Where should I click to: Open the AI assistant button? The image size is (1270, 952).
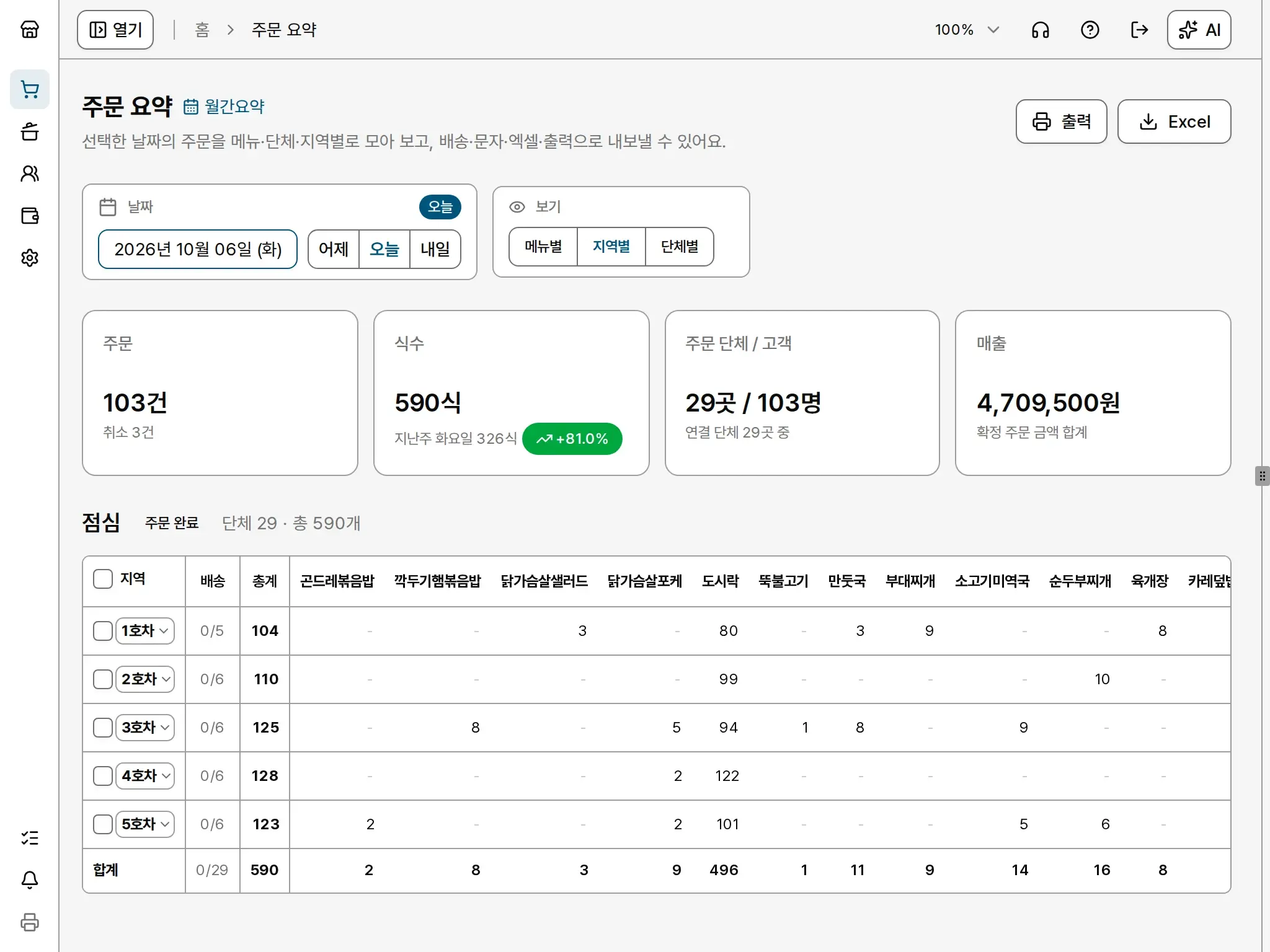click(1199, 30)
